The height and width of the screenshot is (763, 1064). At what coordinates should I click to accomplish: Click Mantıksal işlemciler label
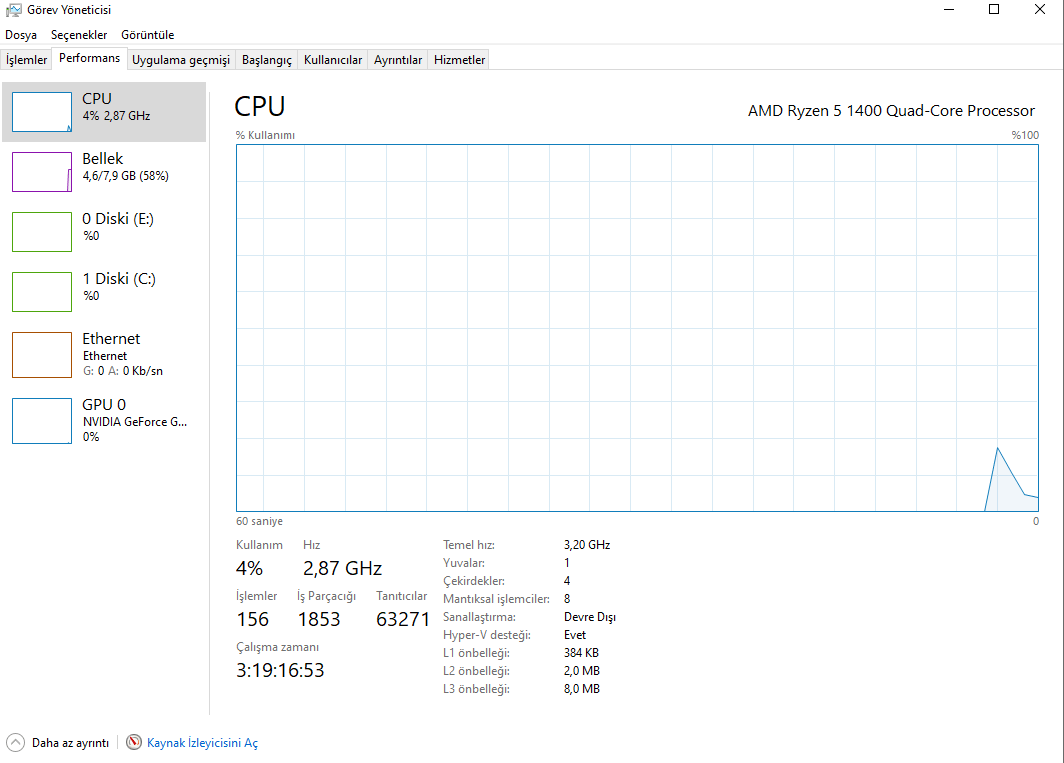tap(496, 599)
